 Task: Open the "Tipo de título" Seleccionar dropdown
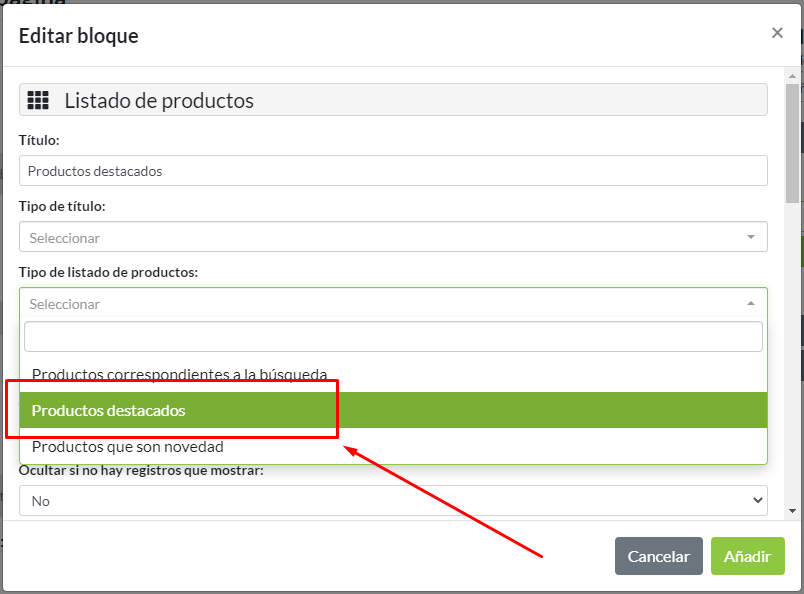(x=390, y=236)
